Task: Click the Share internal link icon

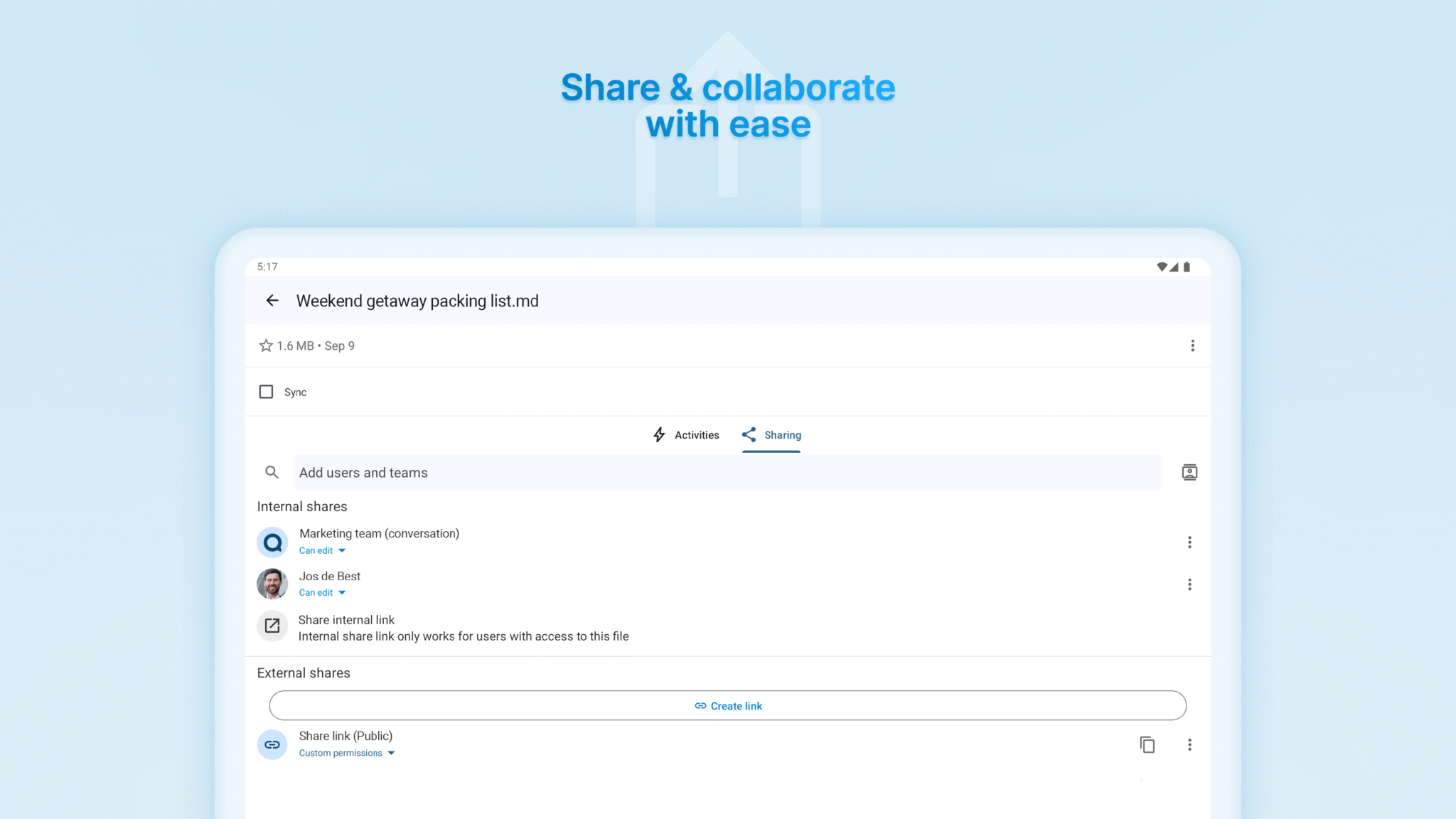Action: coord(272,626)
